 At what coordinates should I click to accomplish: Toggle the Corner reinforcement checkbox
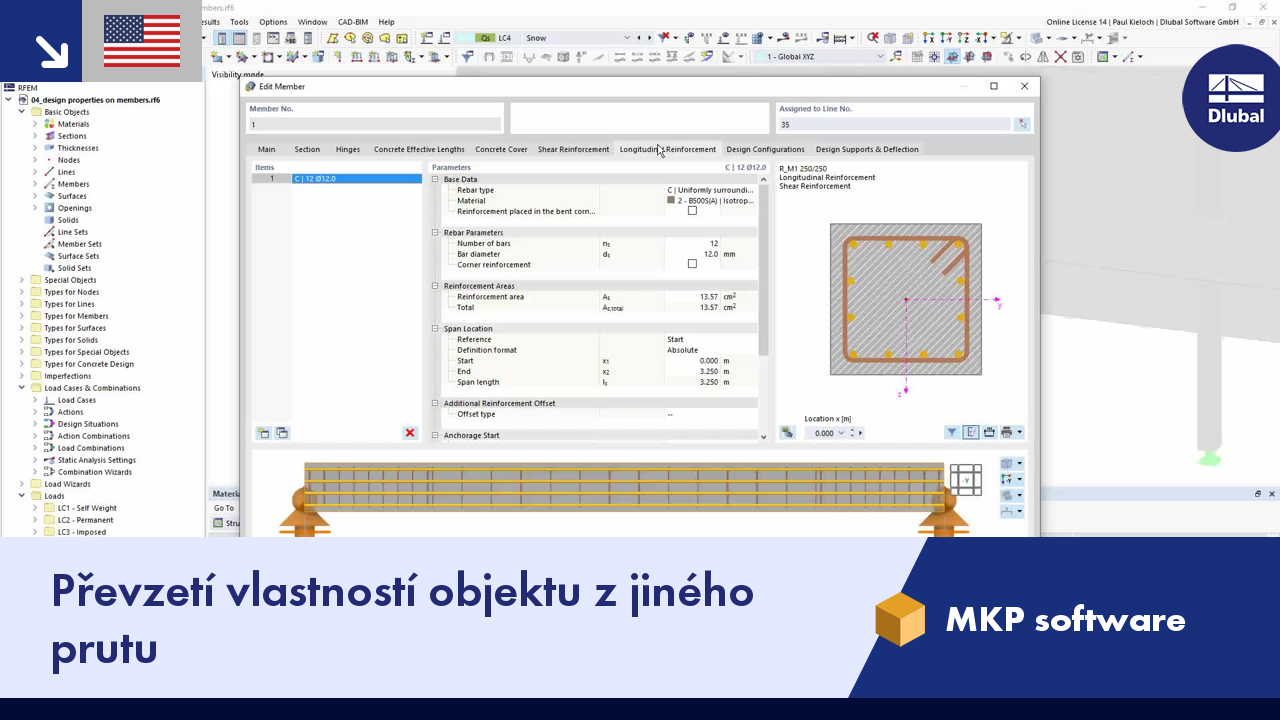coord(692,264)
